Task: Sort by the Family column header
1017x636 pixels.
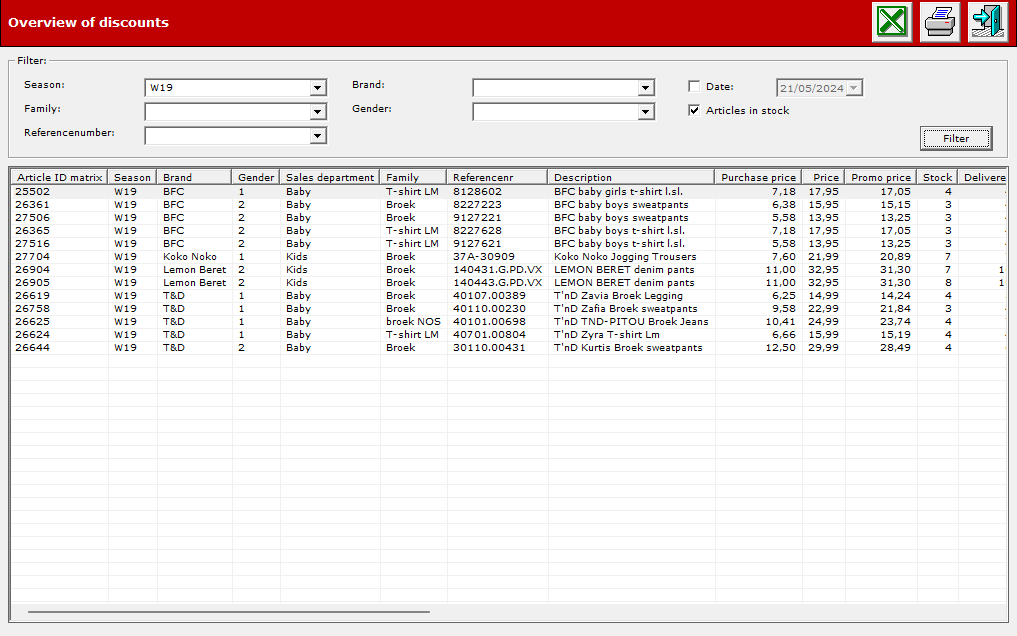Action: coord(413,177)
